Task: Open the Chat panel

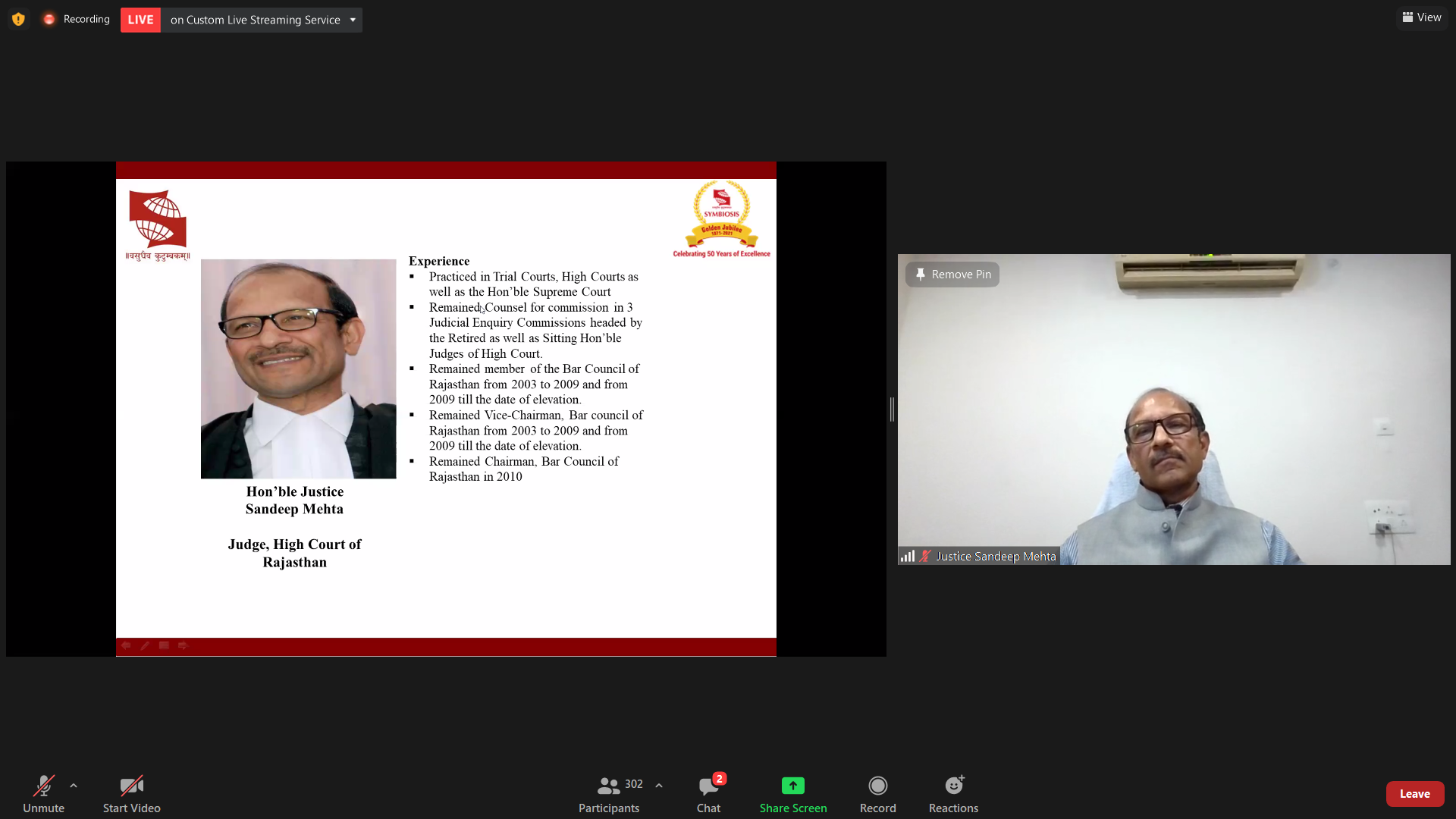Action: (x=708, y=793)
